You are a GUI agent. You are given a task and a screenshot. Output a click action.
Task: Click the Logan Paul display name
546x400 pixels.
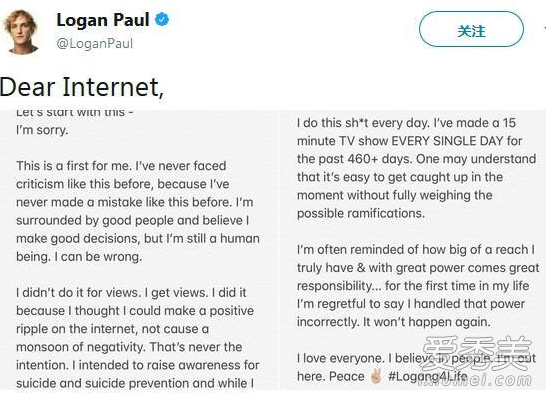pos(103,19)
